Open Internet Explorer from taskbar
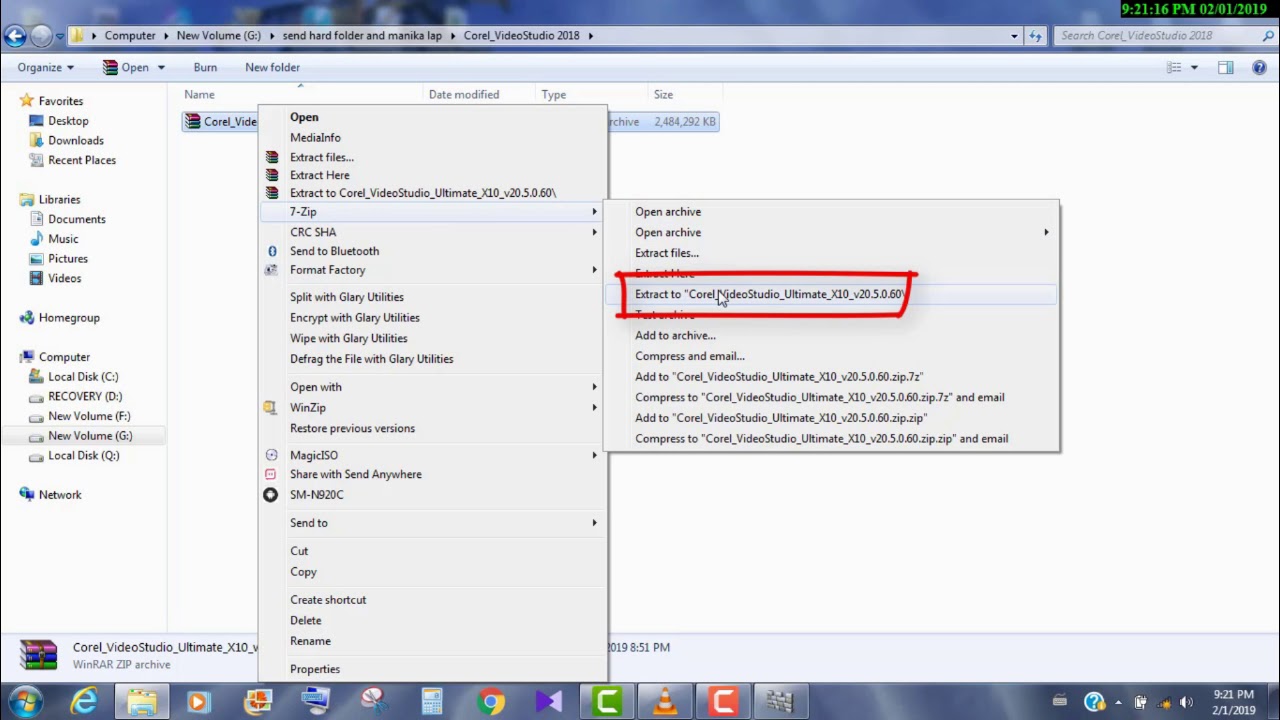Image resolution: width=1280 pixels, height=720 pixels. pos(83,702)
